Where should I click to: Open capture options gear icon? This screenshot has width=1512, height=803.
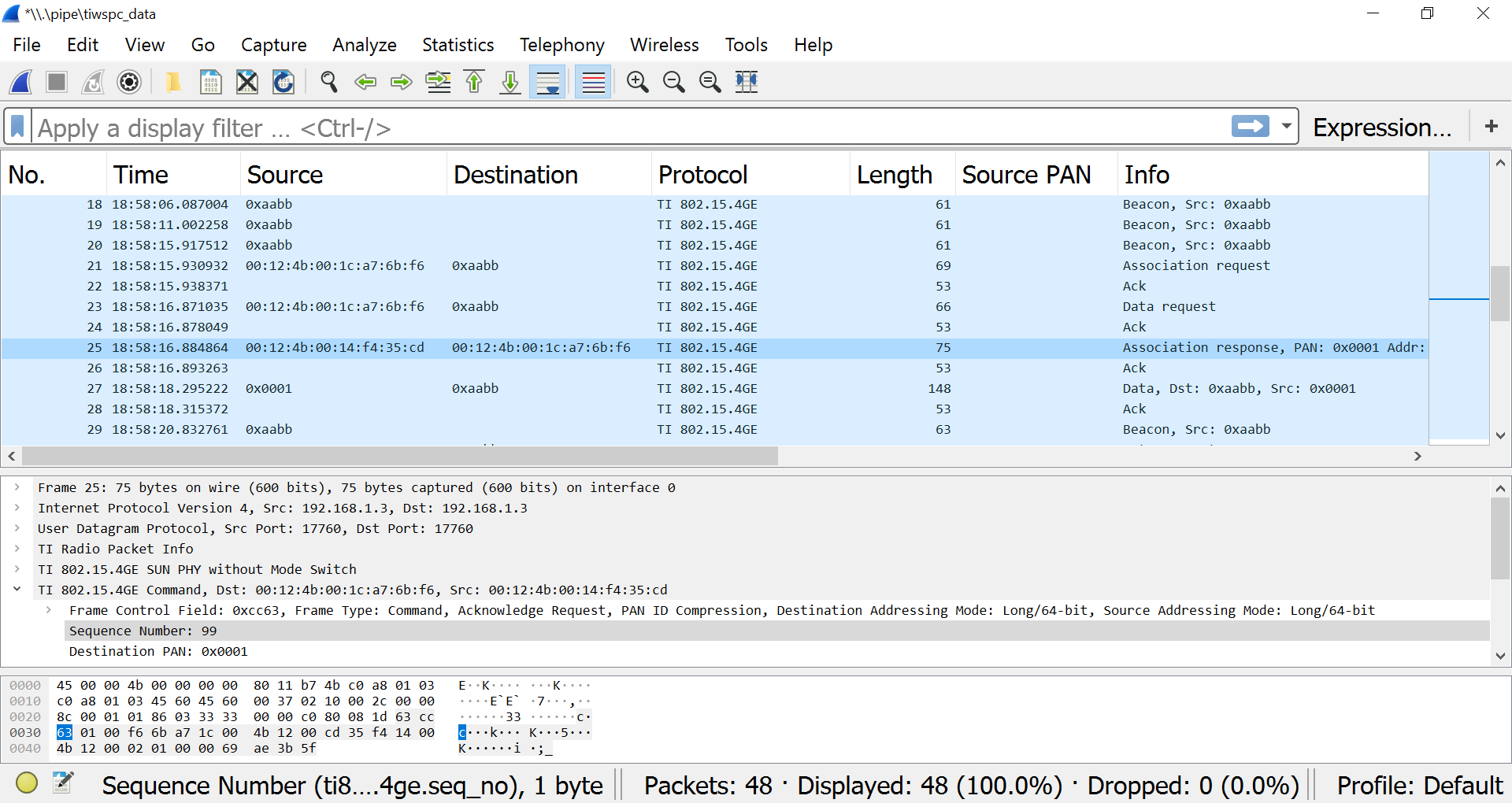tap(129, 82)
